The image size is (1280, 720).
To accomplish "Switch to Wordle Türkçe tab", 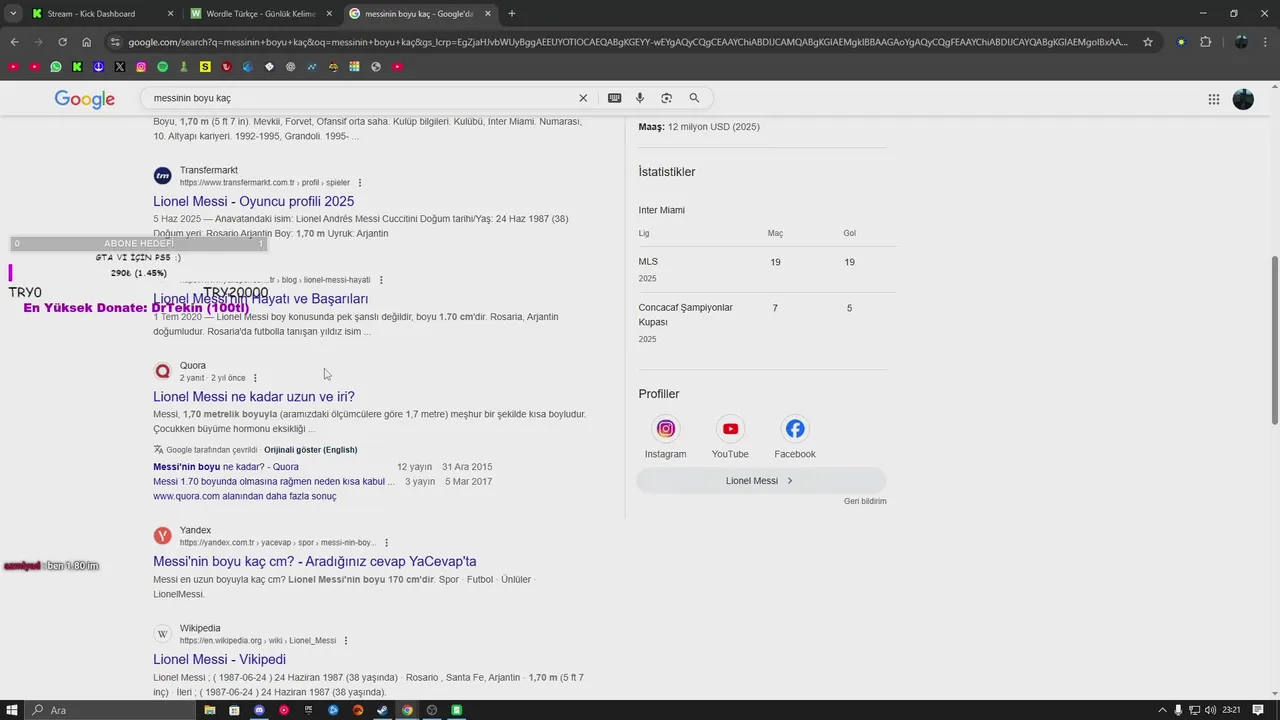I will click(262, 14).
